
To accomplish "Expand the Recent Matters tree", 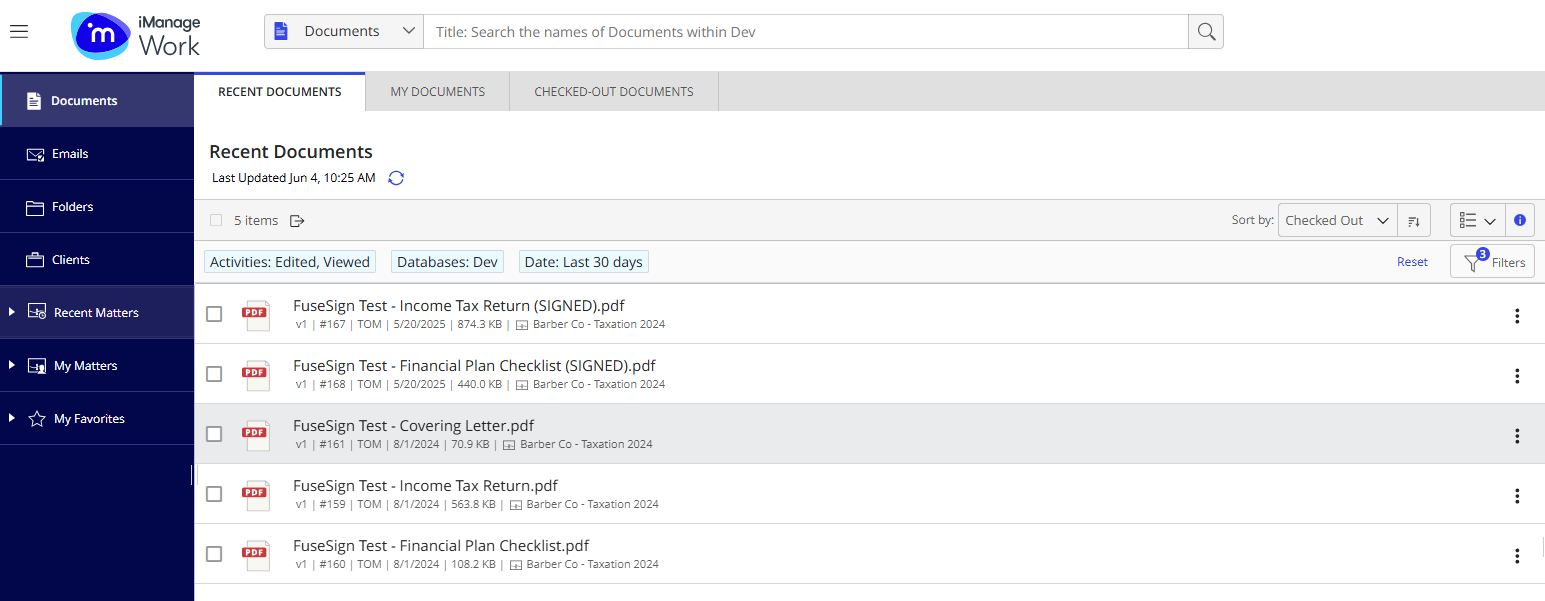I will tap(12, 313).
